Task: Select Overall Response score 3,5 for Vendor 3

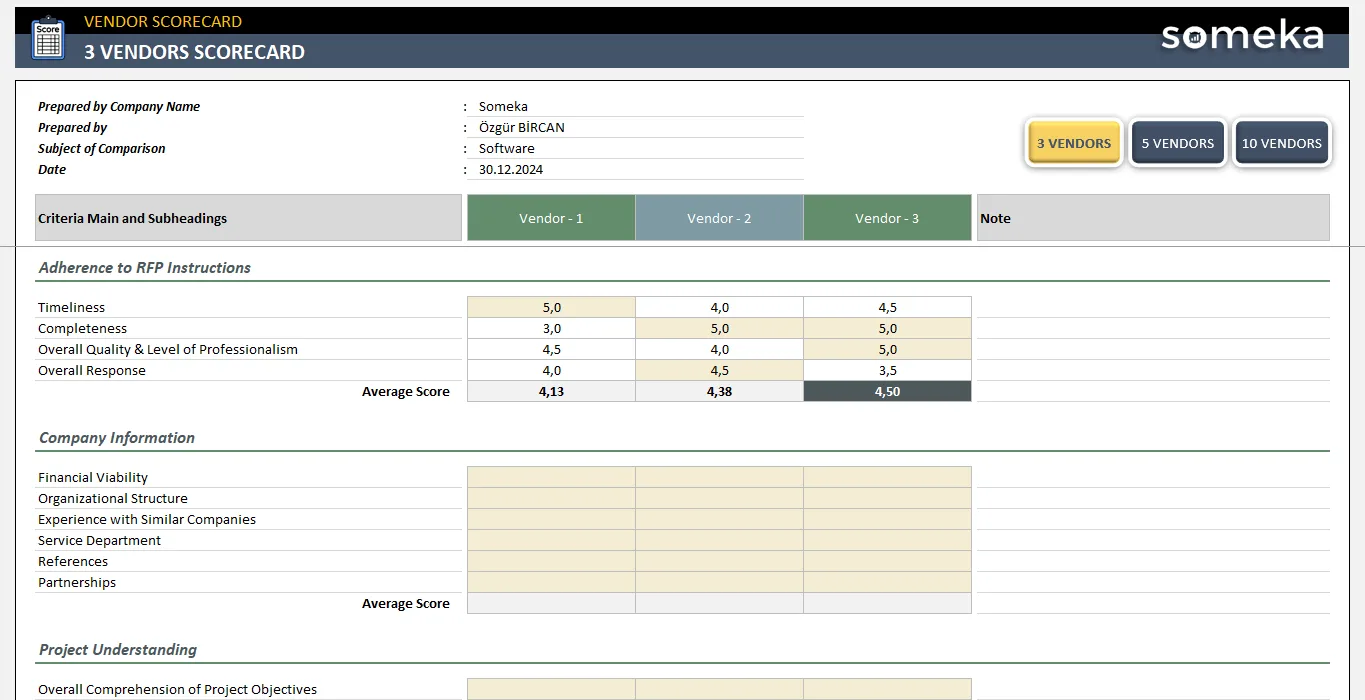Action: click(887, 370)
